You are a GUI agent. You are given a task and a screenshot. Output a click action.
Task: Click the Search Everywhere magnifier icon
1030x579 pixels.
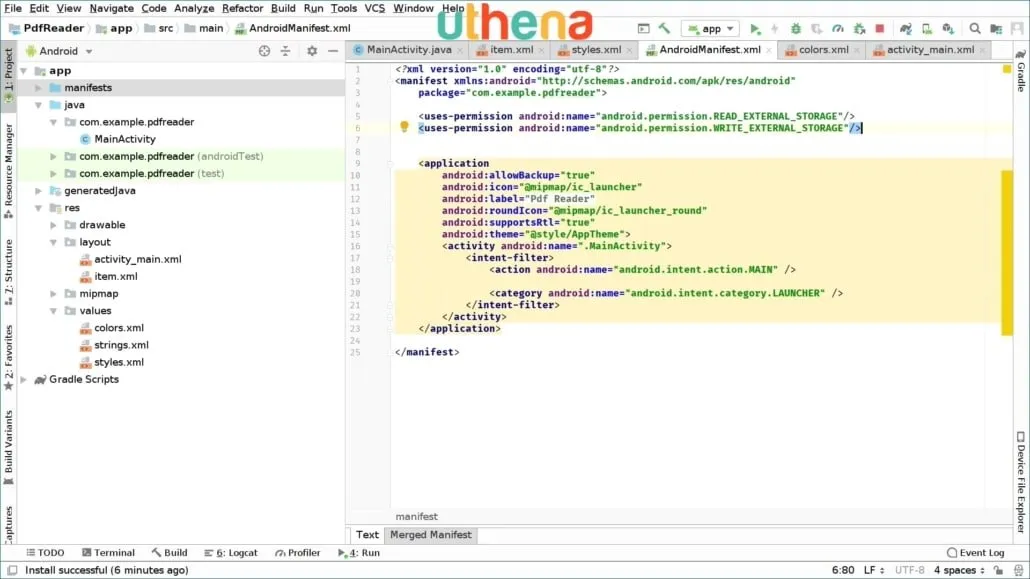pos(975,28)
